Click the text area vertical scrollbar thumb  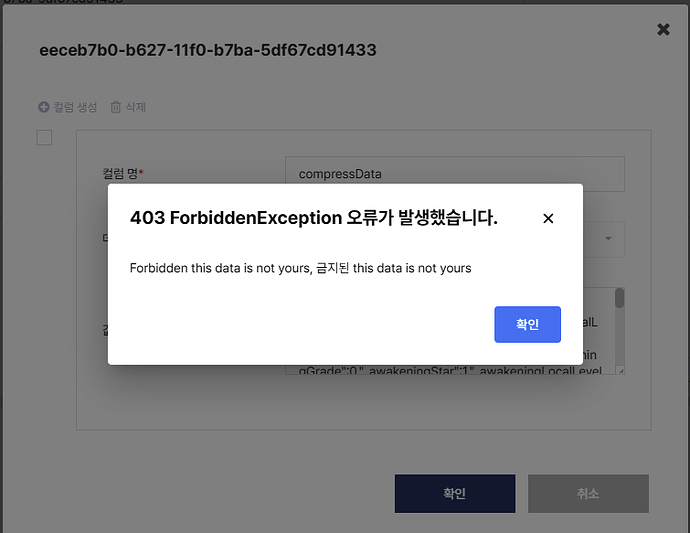(619, 298)
